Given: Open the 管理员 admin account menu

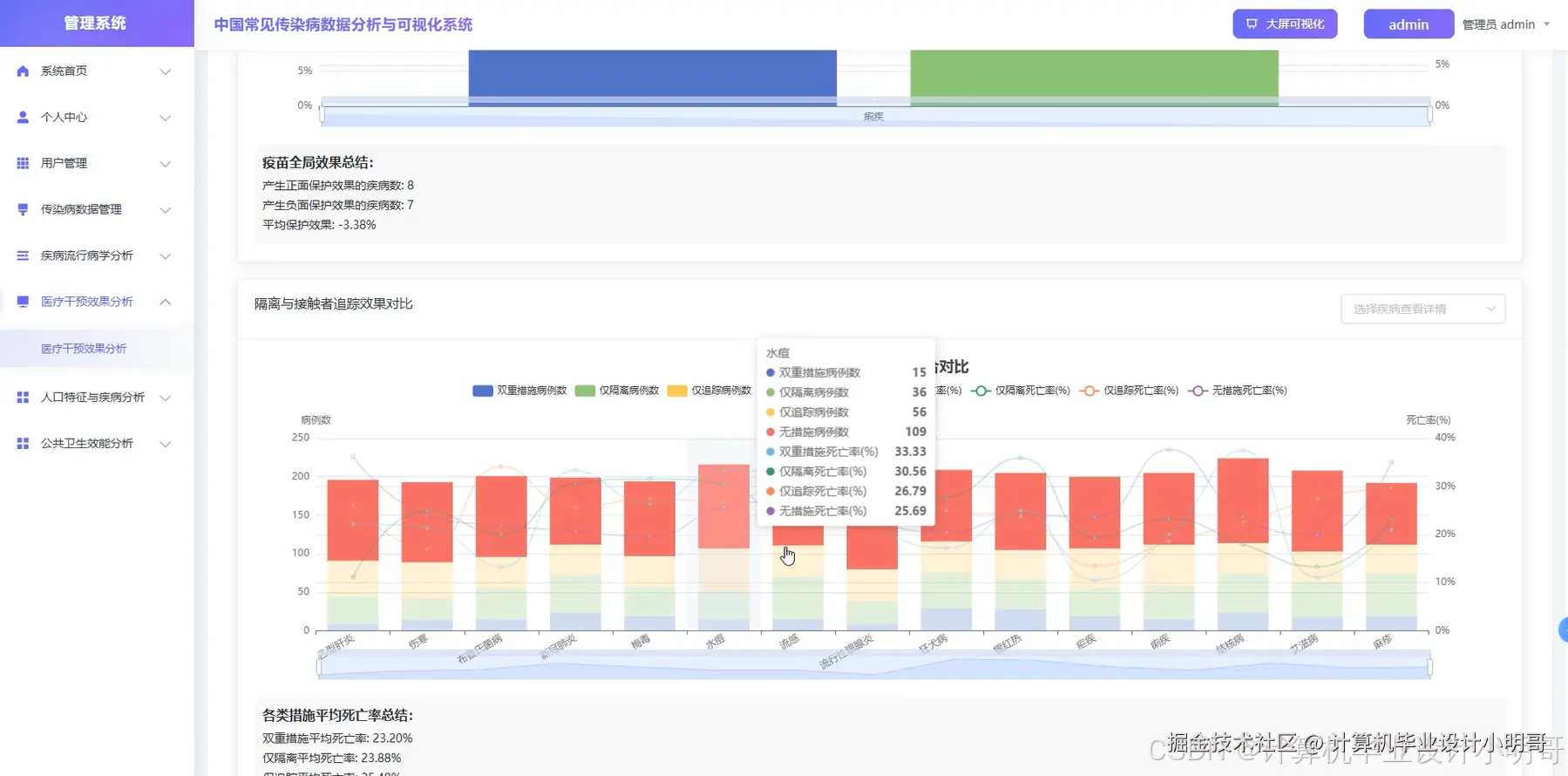Looking at the screenshot, I should point(1506,24).
